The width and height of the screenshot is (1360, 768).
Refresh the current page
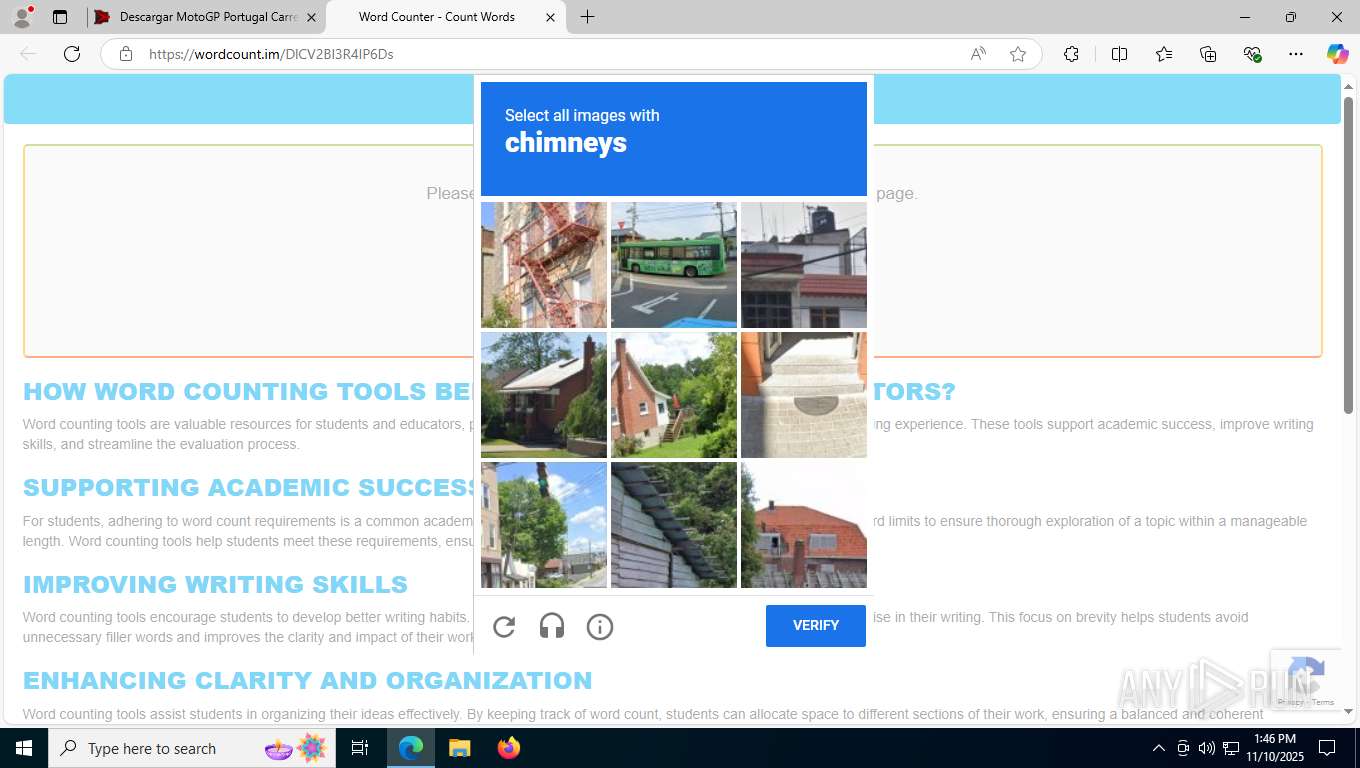tap(72, 54)
